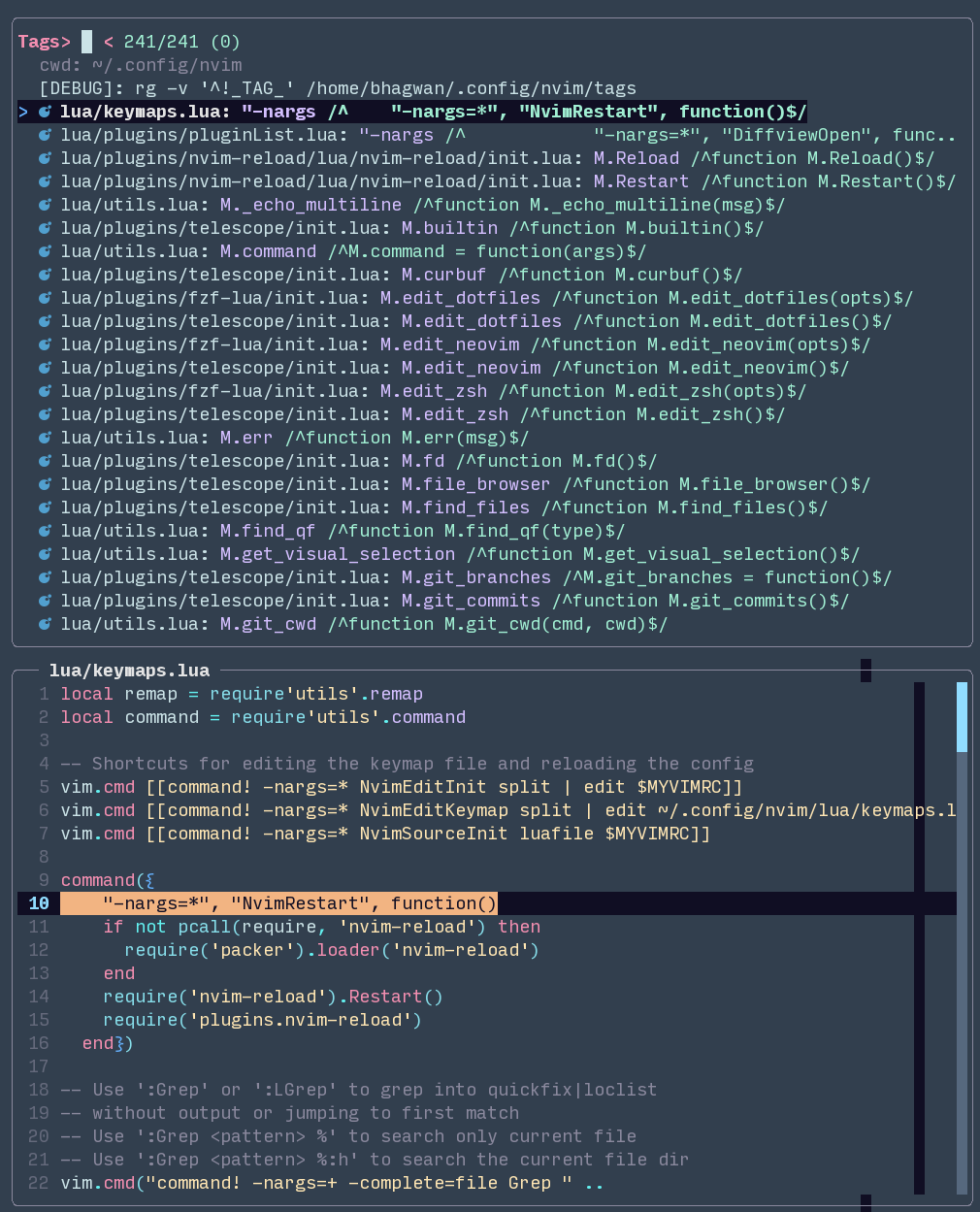This screenshot has height=1212, width=980.
Task: Click the tag icon next to M.git_branches entry
Action: 45,577
